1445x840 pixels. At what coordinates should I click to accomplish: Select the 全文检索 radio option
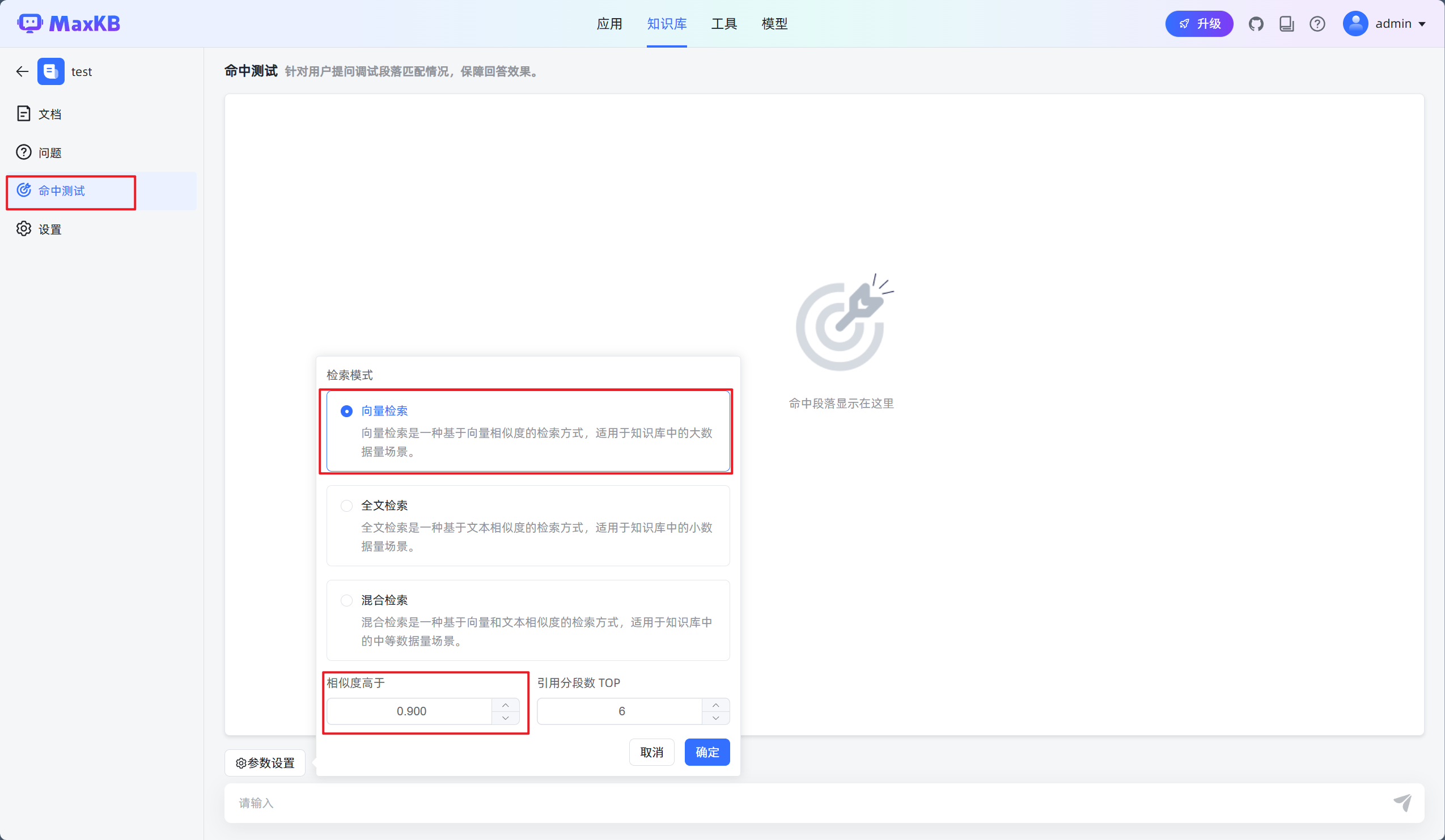coord(346,506)
